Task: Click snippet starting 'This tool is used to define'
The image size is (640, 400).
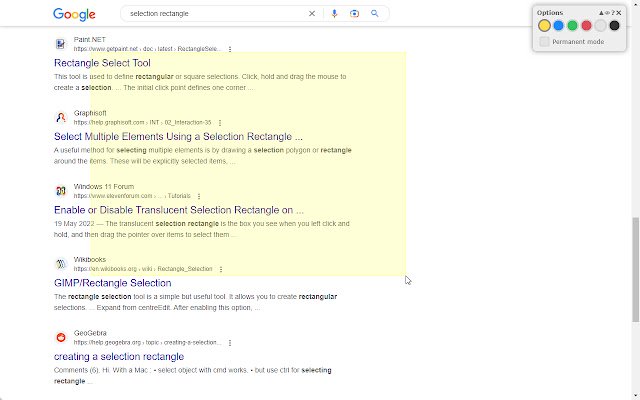Action: (x=200, y=82)
